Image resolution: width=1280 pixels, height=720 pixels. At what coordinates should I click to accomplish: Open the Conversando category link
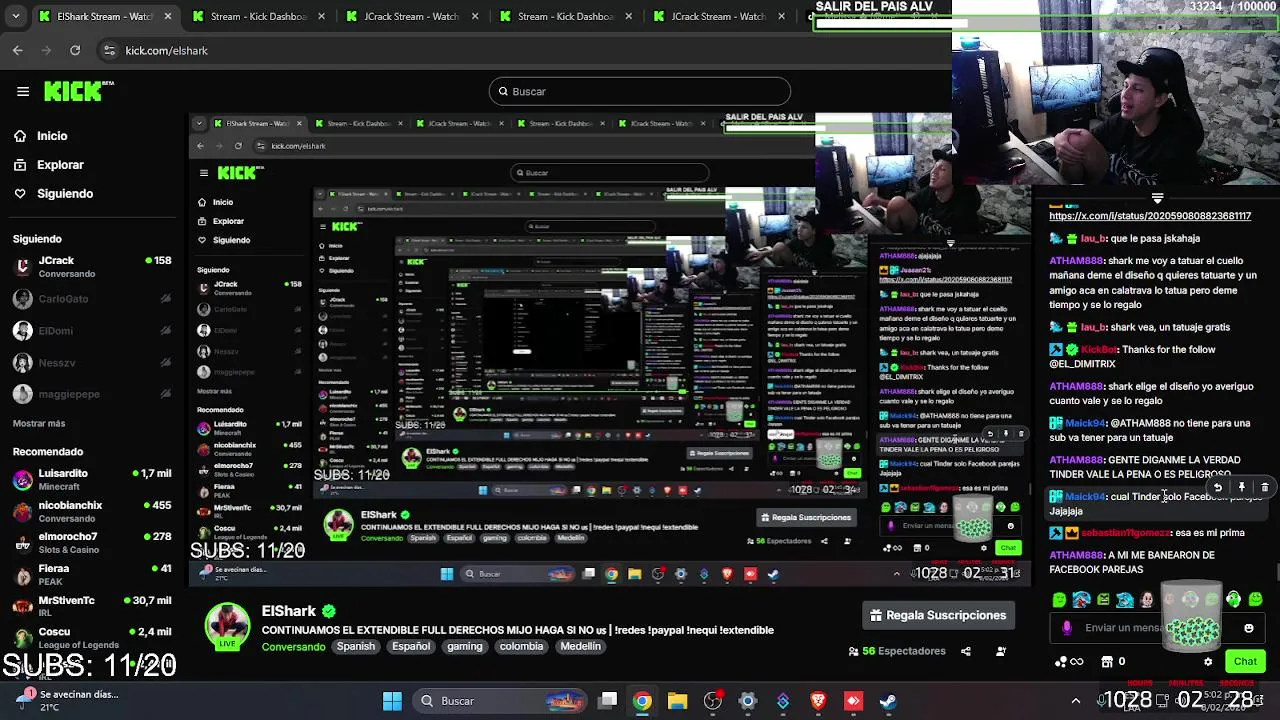pyautogui.click(x=293, y=647)
